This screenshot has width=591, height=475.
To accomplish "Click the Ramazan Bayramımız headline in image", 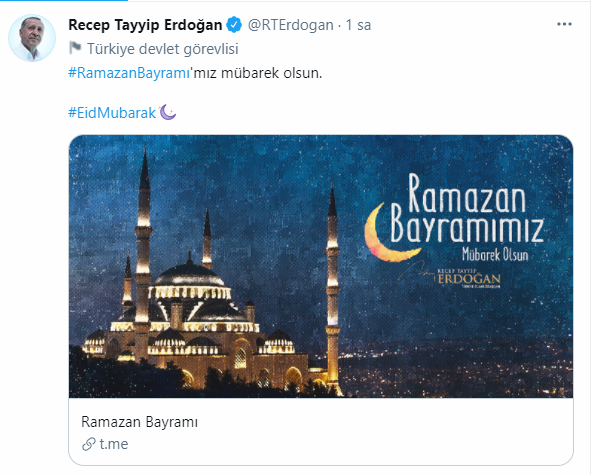I will (467, 208).
